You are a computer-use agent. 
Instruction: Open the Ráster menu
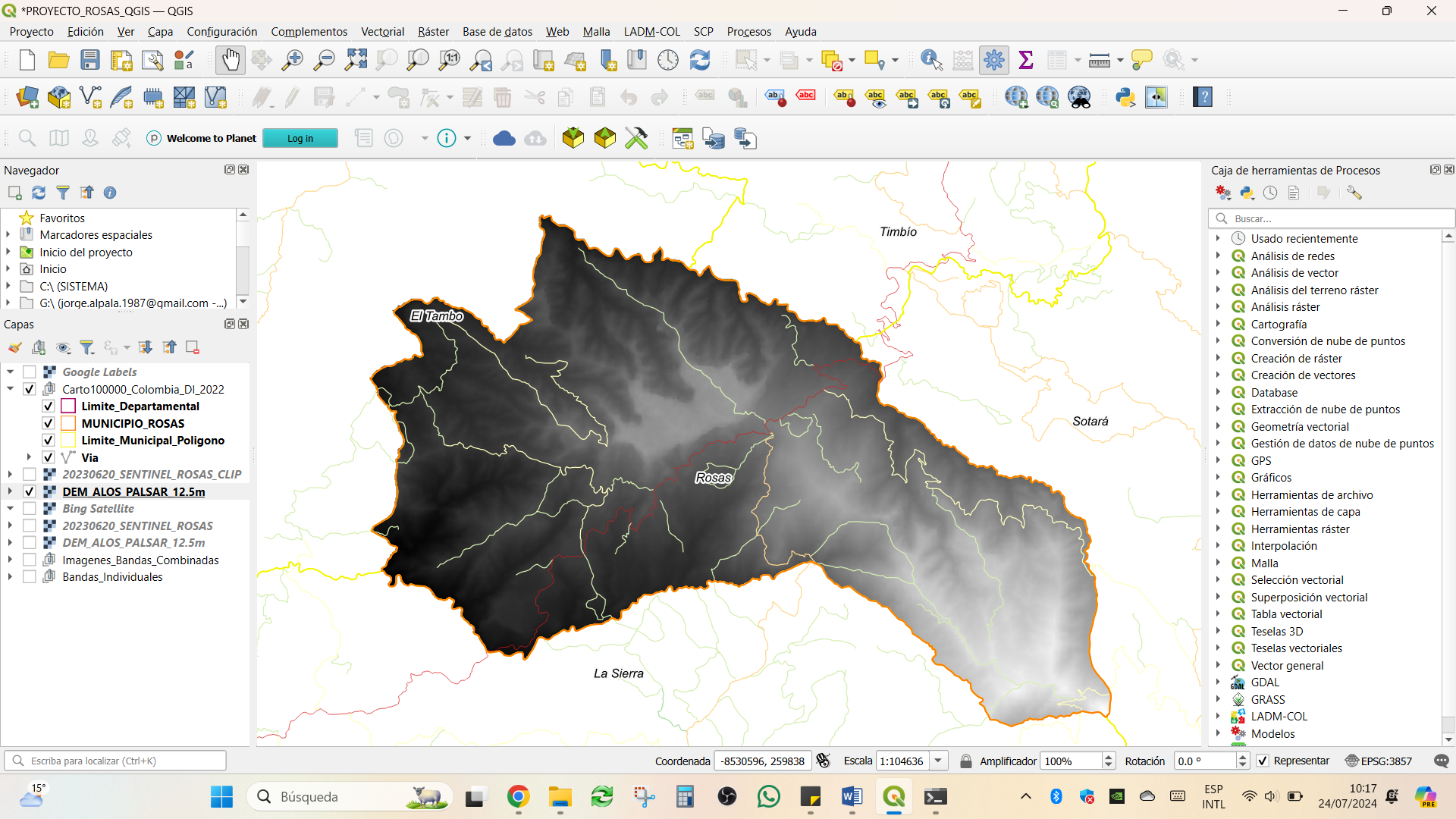433,31
